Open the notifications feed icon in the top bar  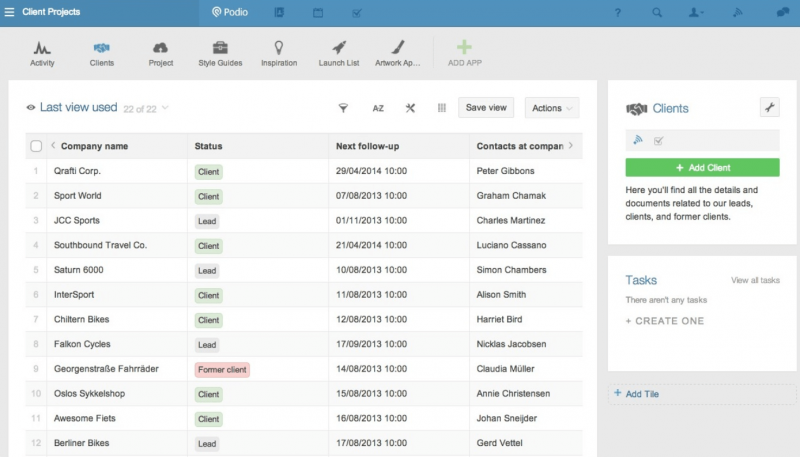(738, 12)
